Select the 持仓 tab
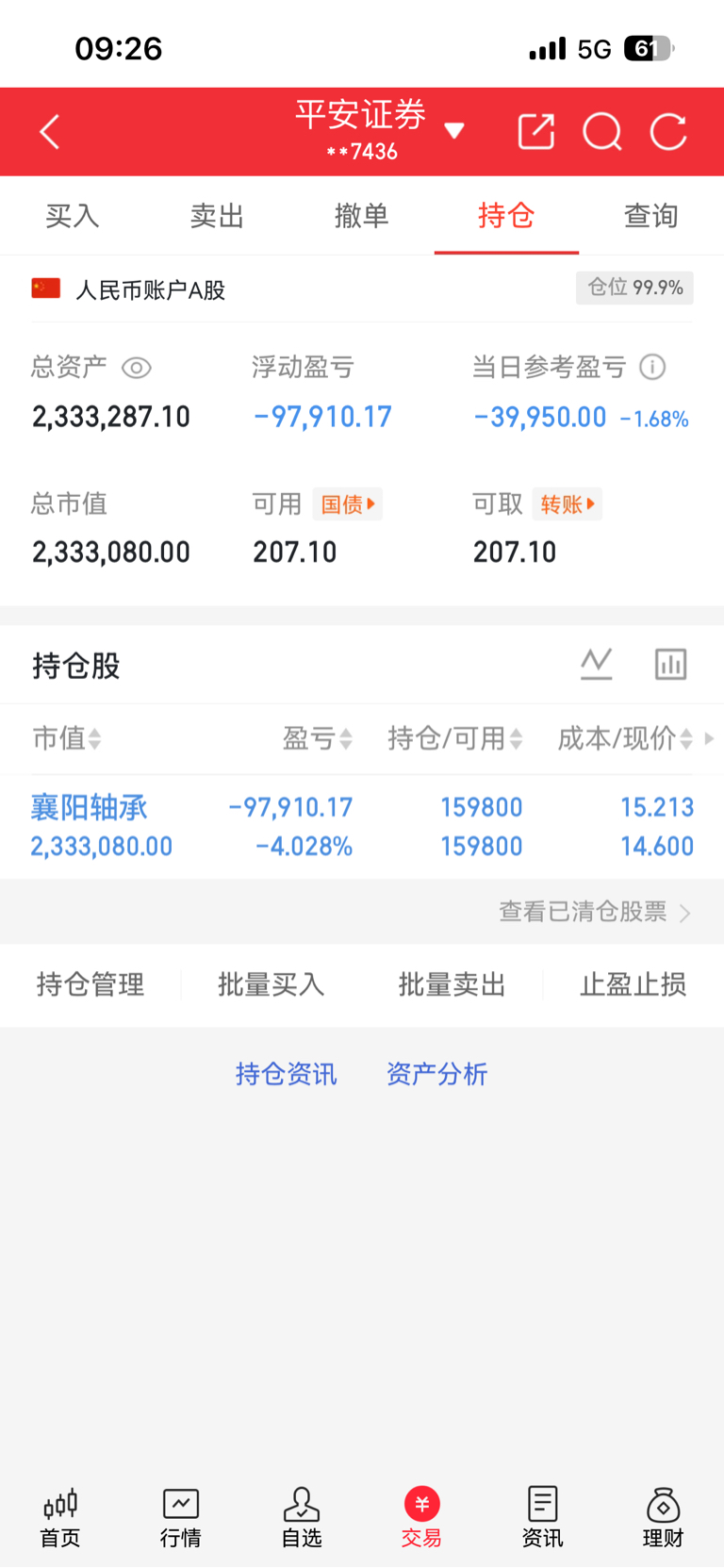The height and width of the screenshot is (1568, 724). [506, 216]
